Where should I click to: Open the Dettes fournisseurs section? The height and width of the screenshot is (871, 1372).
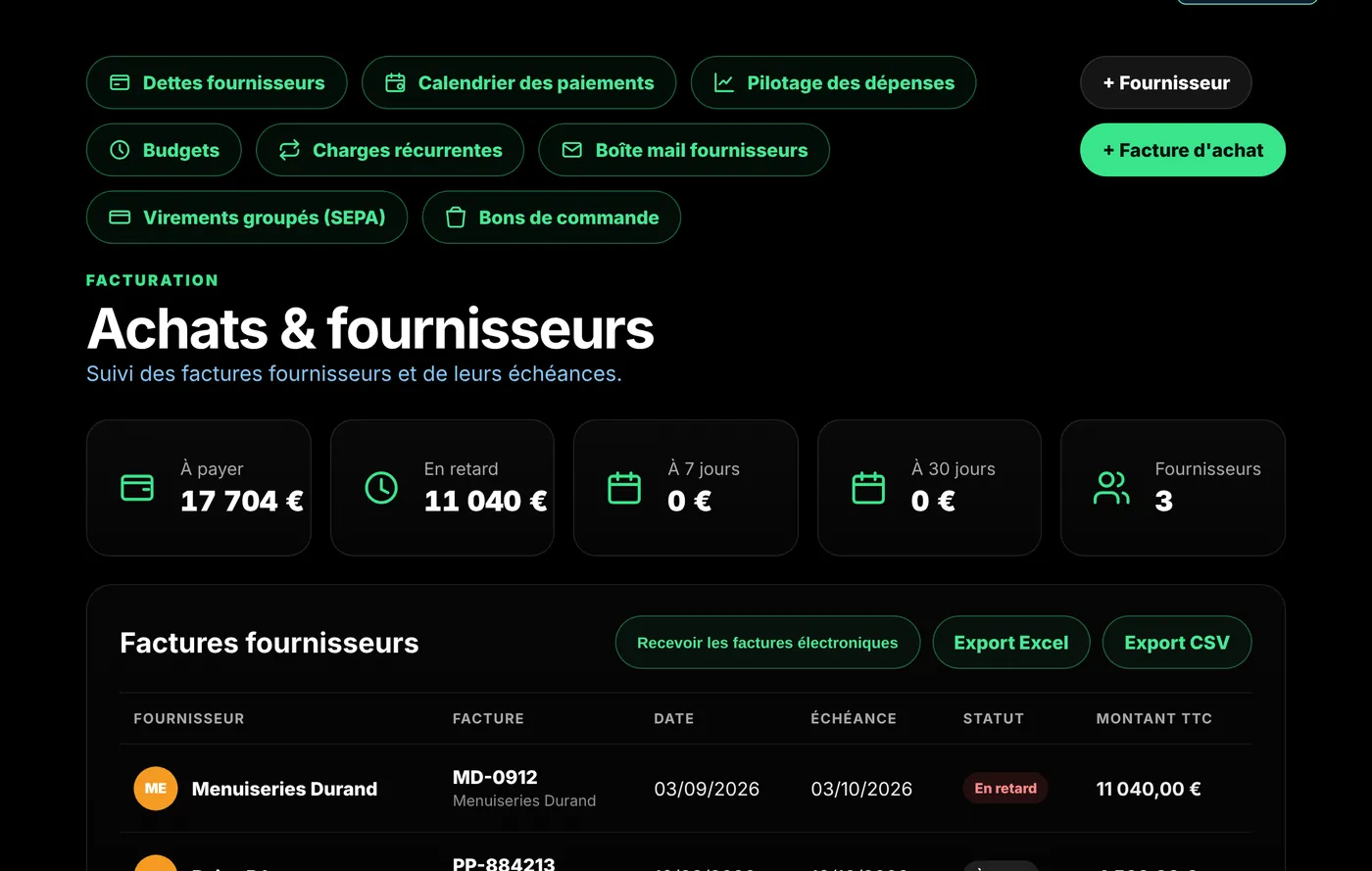(217, 82)
